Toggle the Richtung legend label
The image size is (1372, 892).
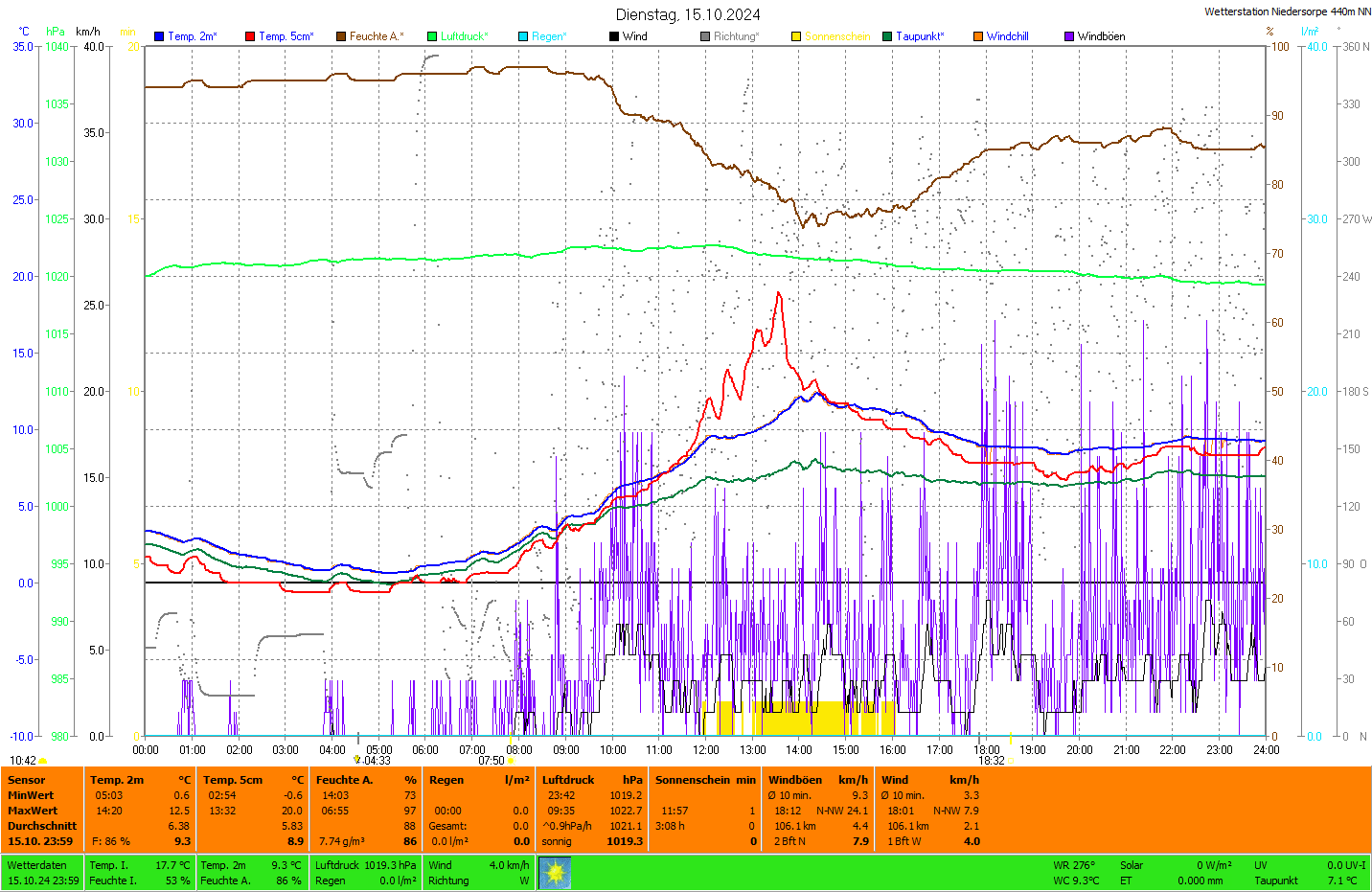[735, 36]
